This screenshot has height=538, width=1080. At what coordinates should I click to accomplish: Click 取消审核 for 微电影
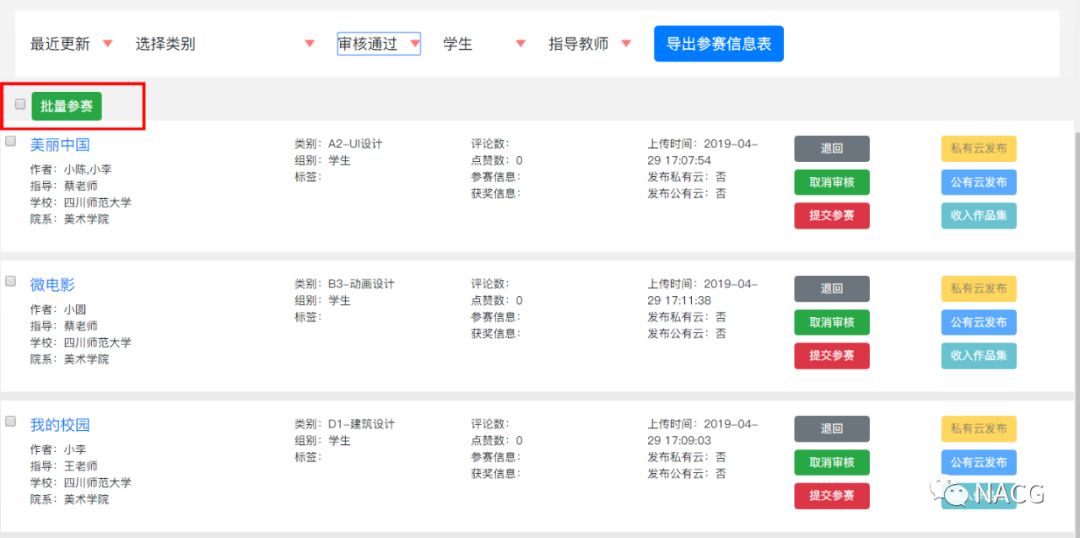click(832, 322)
